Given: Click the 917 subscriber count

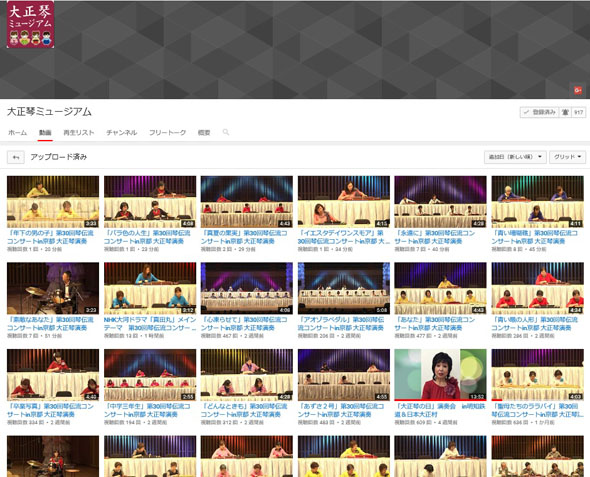Looking at the screenshot, I should (x=579, y=112).
